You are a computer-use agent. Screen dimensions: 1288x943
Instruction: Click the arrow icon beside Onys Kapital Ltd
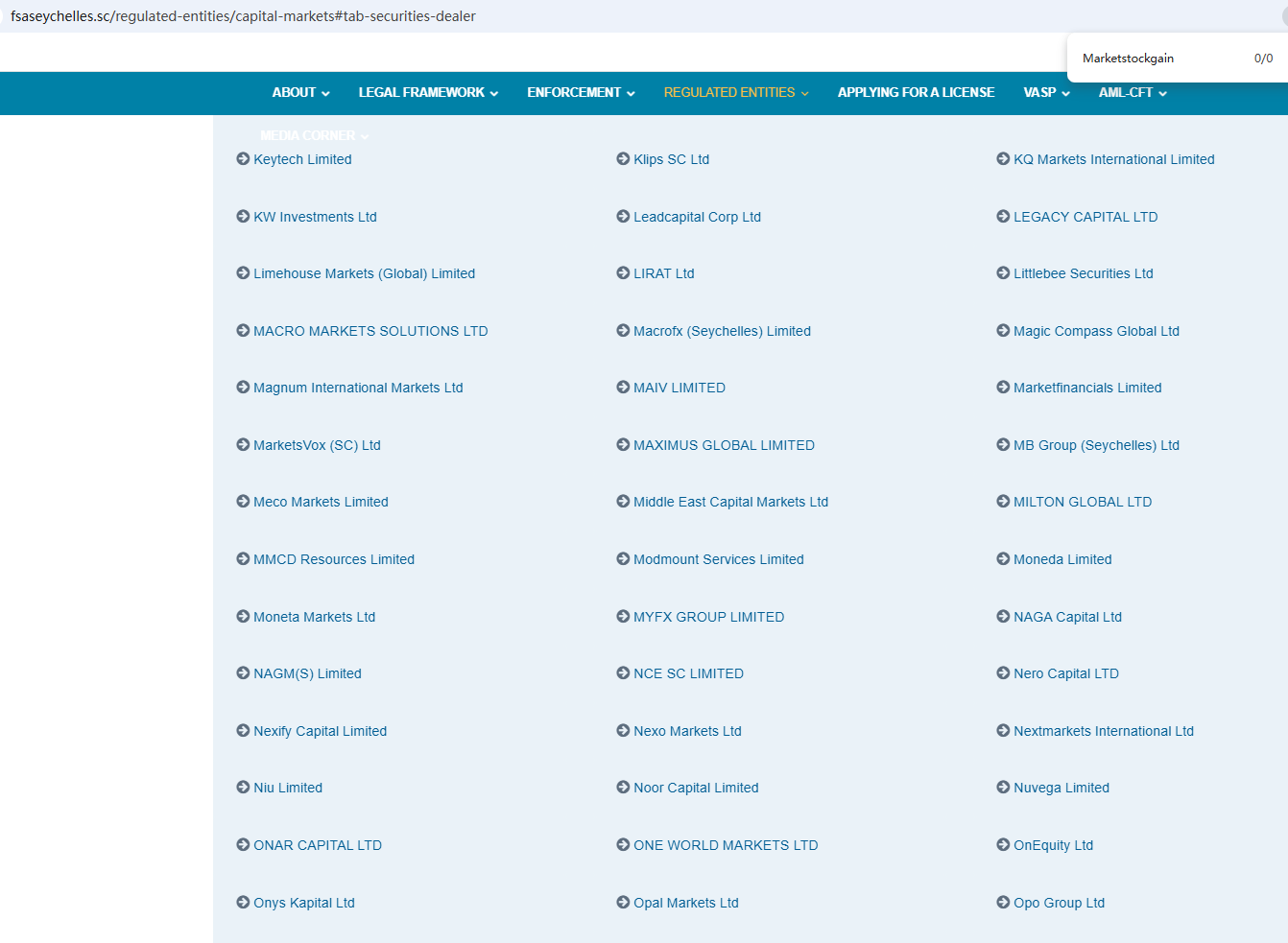coord(243,903)
